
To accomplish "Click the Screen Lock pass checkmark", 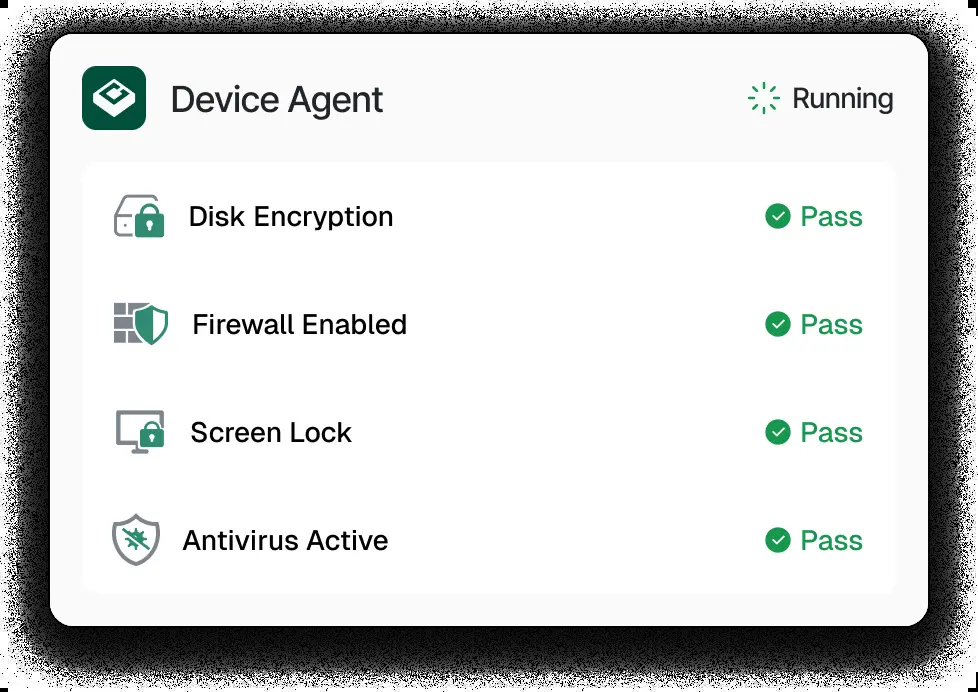I will [x=778, y=432].
